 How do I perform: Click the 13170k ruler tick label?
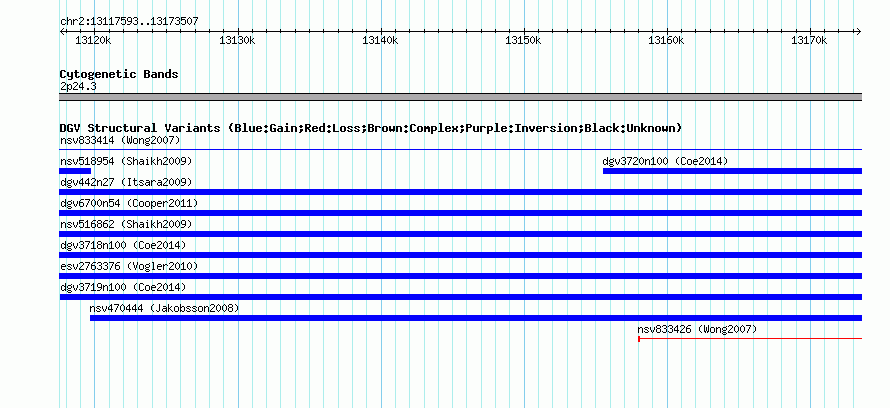pyautogui.click(x=809, y=41)
